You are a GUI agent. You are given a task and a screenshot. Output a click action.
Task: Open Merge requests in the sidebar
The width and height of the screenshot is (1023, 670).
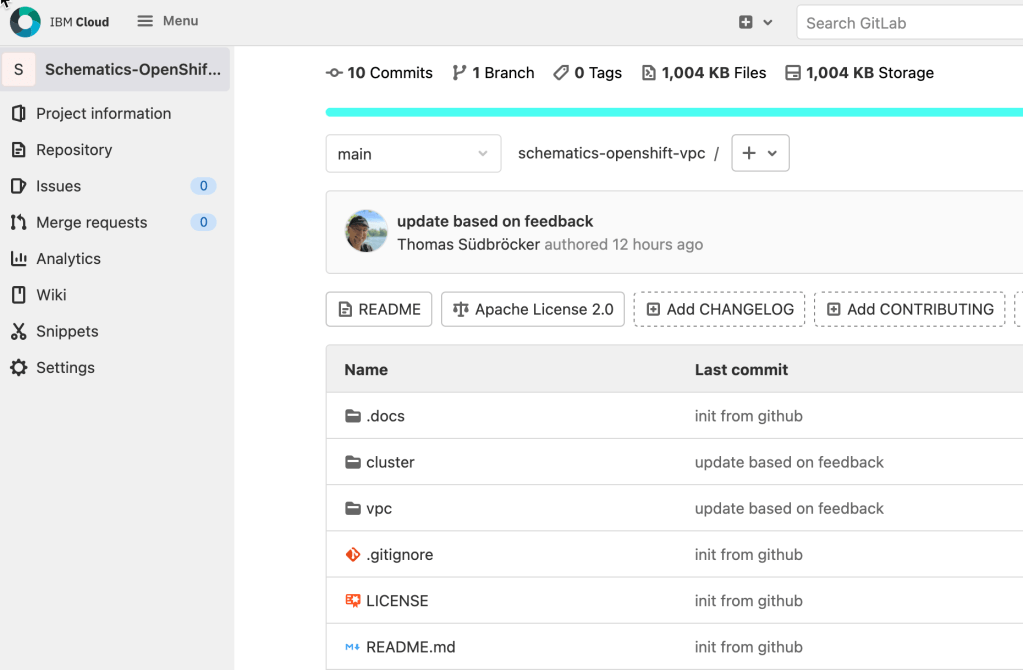tap(91, 223)
